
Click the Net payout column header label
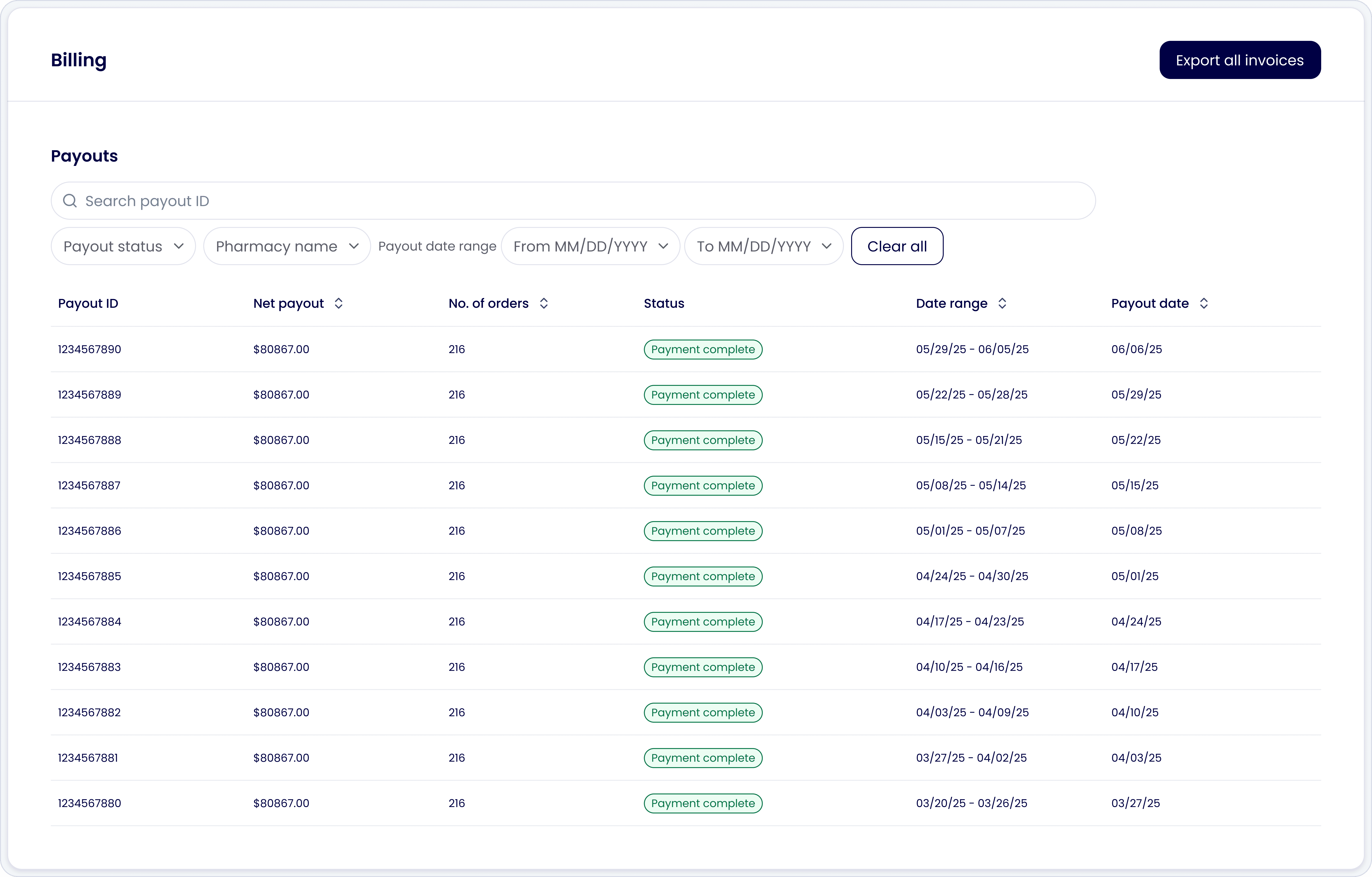click(x=288, y=303)
